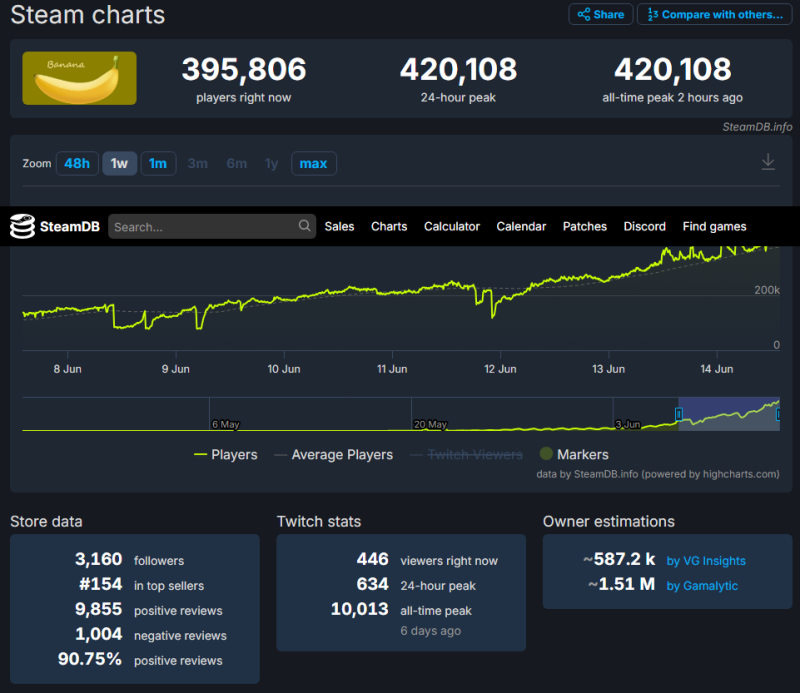Screen dimensions: 800x693
Task: Click the #154 in top sellers value
Action: [x=101, y=584]
